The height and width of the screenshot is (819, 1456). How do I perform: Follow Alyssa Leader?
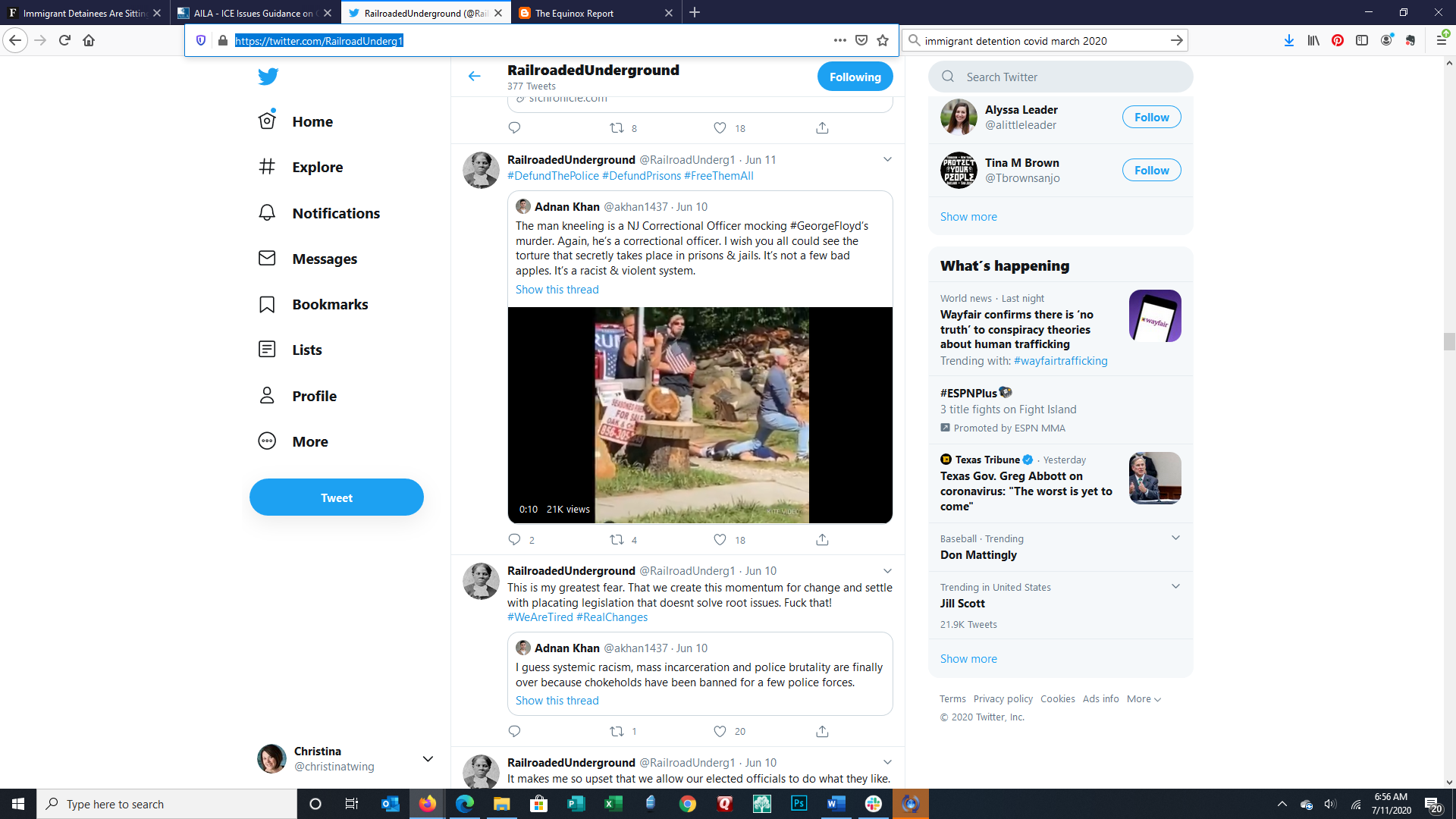(1151, 118)
